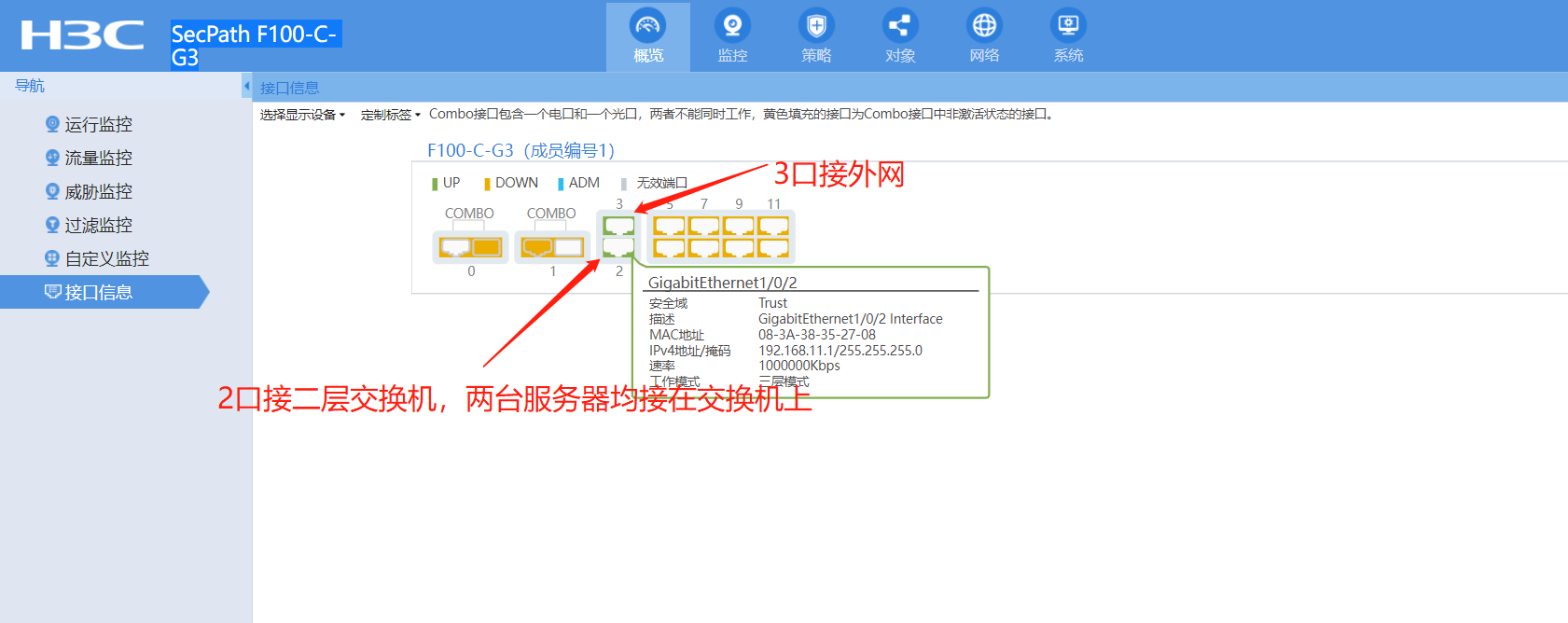
Task: Click the H3C logo
Action: (82, 35)
